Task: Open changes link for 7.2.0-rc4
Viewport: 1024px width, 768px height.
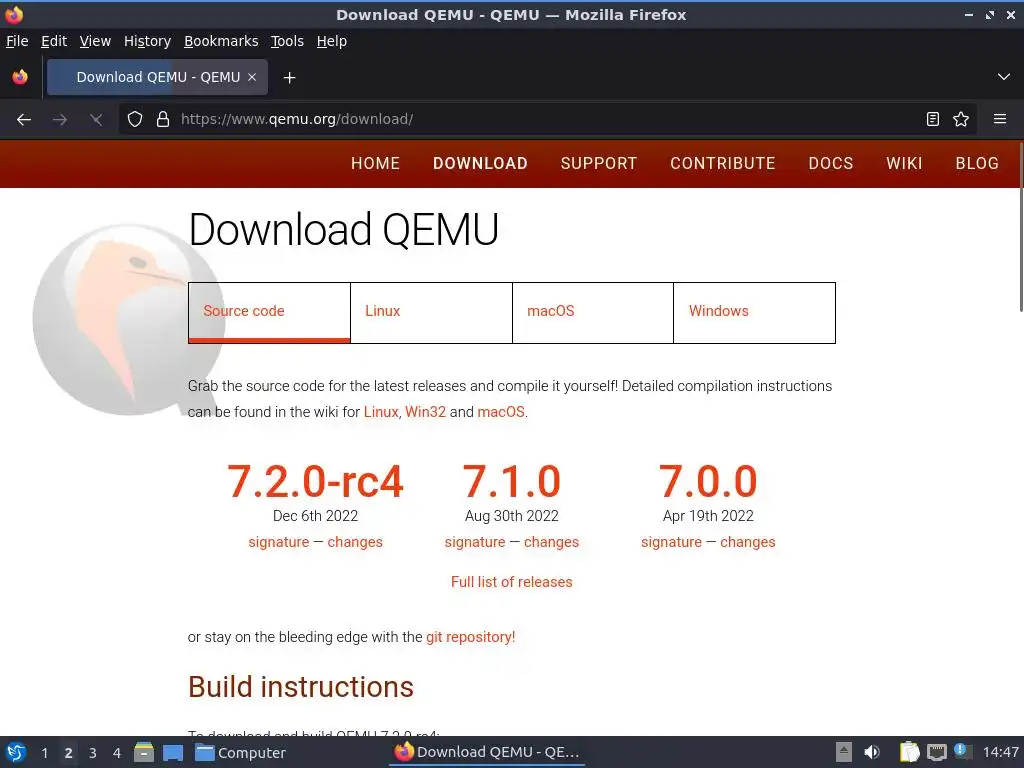Action: coord(355,542)
